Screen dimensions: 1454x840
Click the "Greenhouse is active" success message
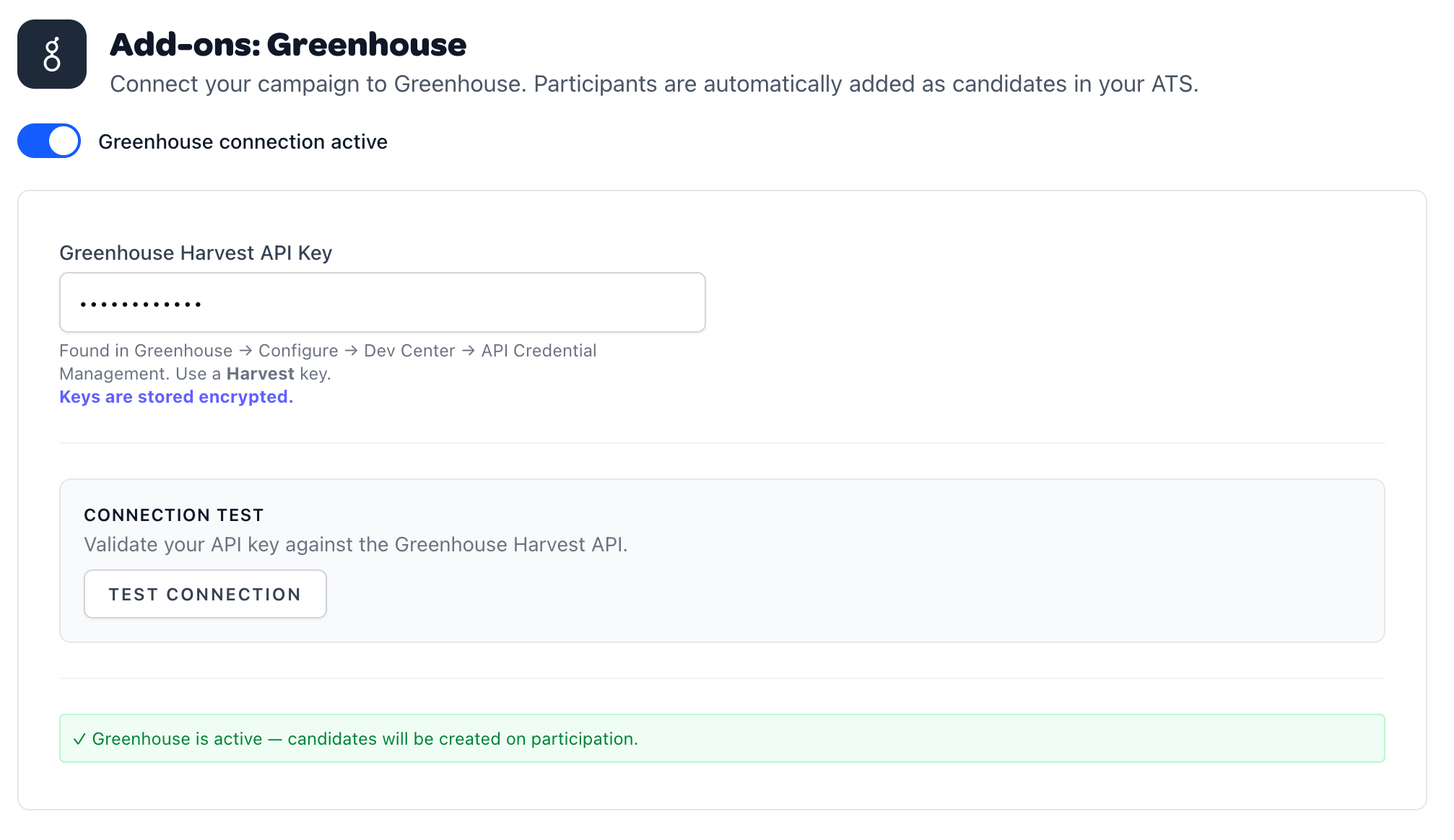tap(365, 739)
